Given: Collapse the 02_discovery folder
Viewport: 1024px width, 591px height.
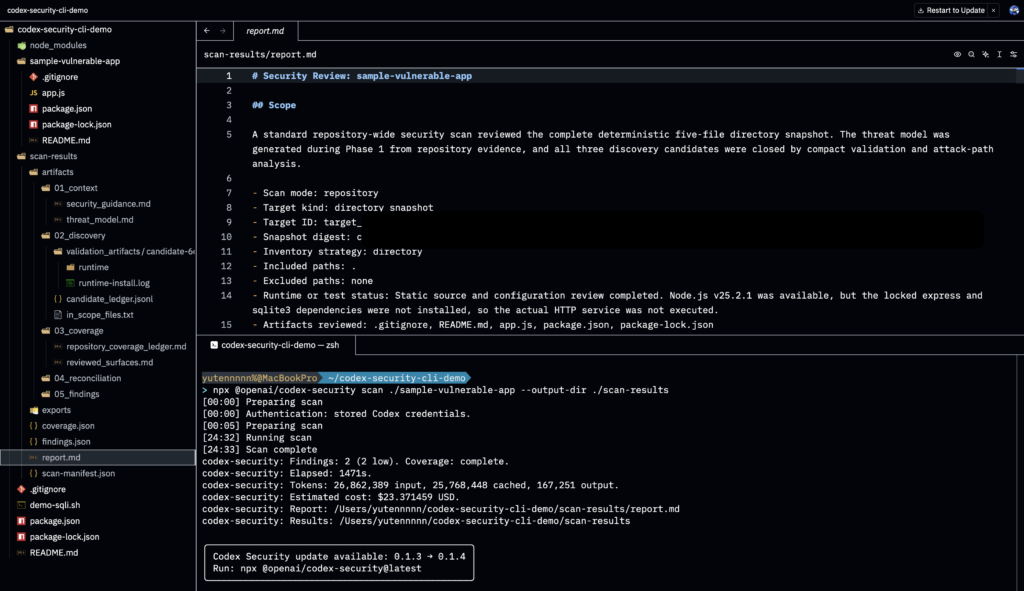Looking at the screenshot, I should pyautogui.click(x=80, y=236).
